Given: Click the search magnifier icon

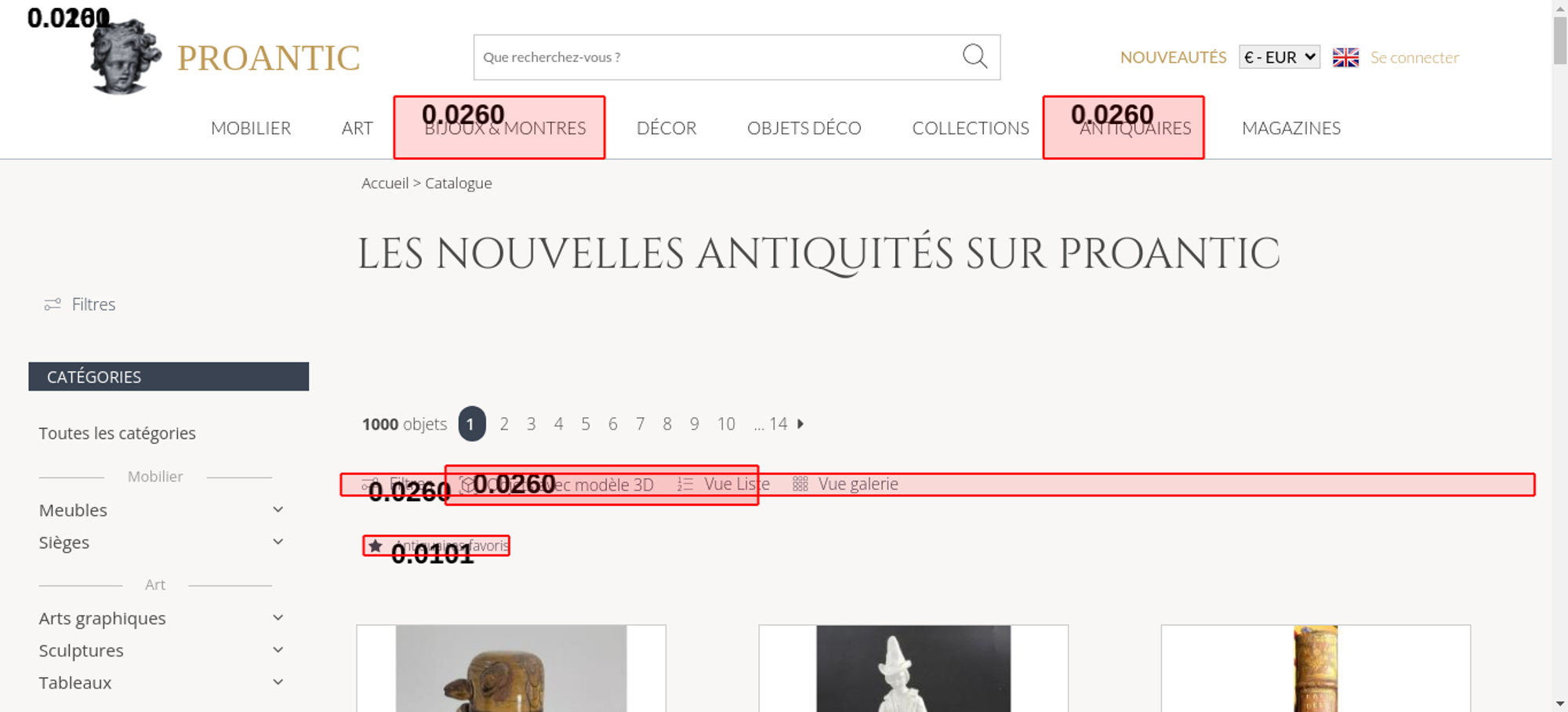Looking at the screenshot, I should pyautogui.click(x=975, y=56).
